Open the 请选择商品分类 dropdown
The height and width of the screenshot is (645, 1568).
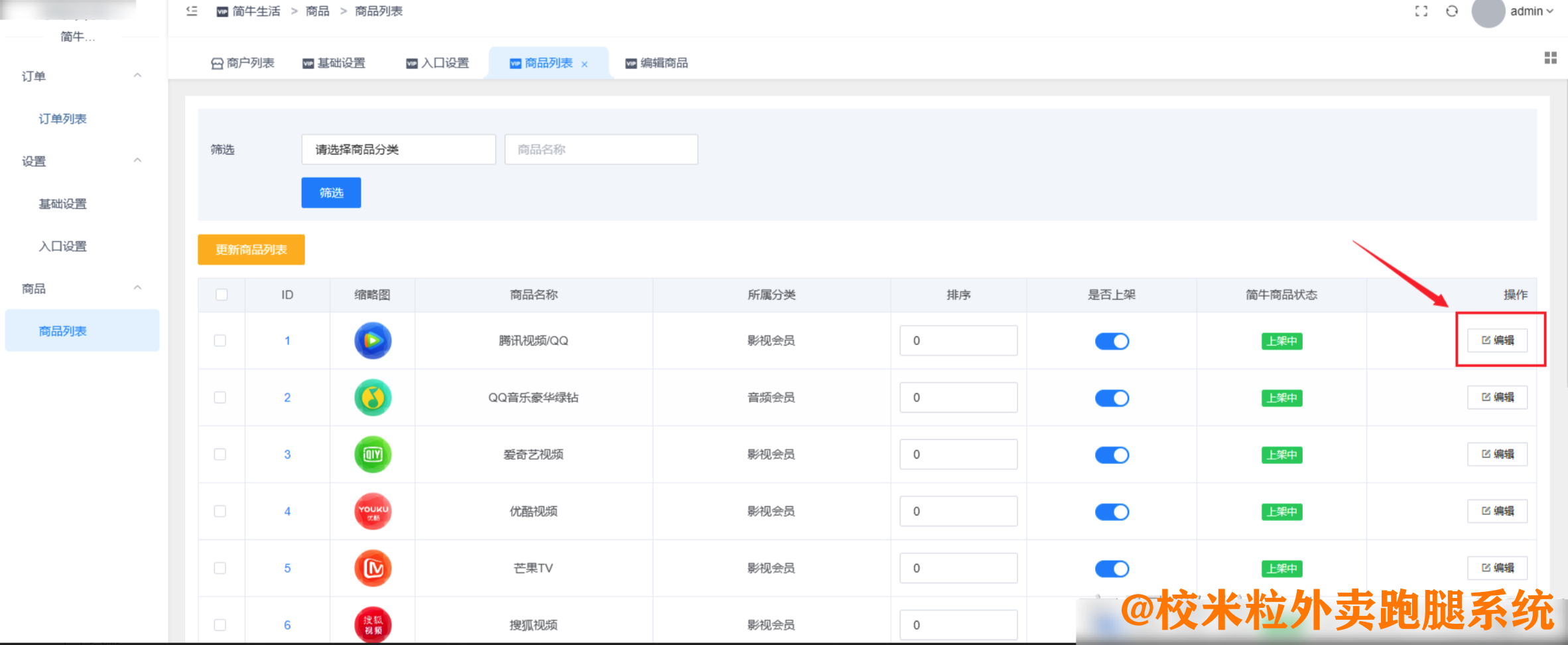coord(398,149)
